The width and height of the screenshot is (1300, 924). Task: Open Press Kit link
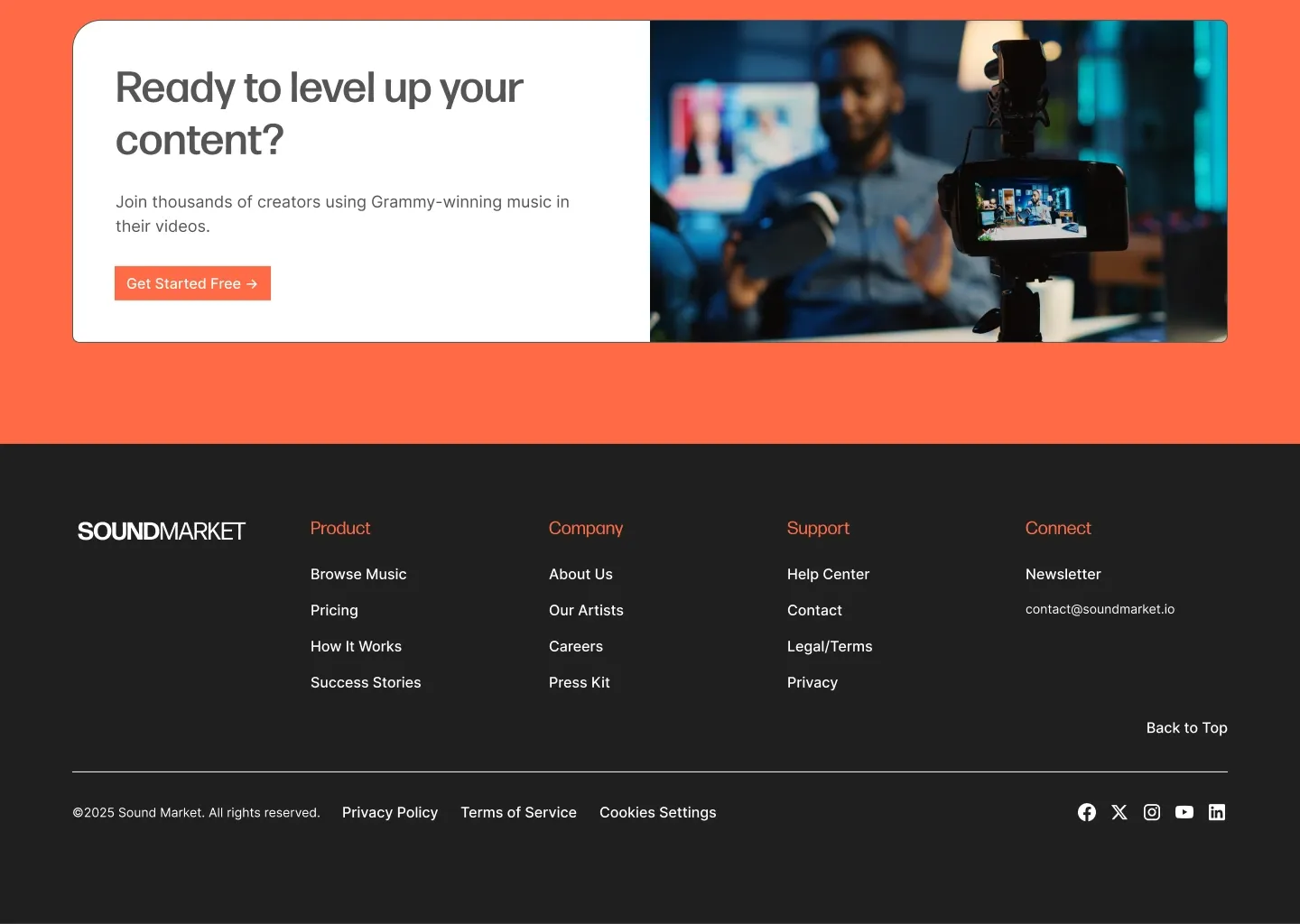click(580, 682)
